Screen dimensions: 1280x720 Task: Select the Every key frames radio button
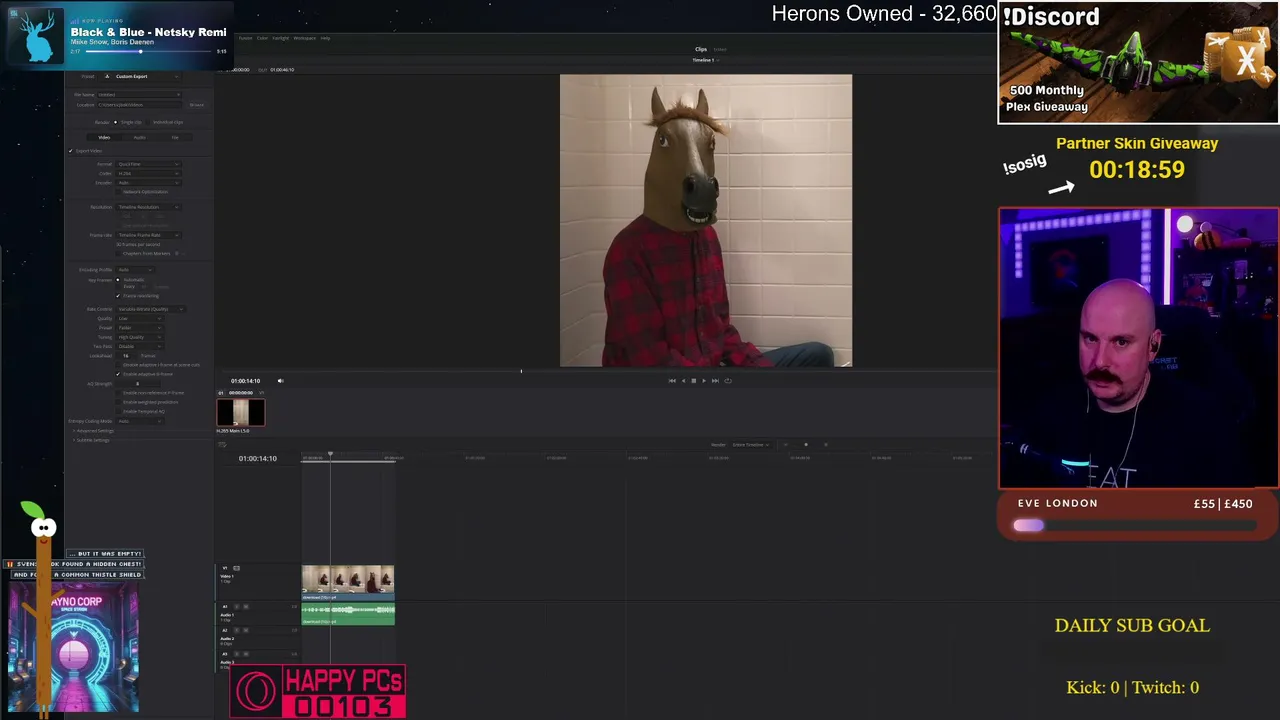(118, 287)
